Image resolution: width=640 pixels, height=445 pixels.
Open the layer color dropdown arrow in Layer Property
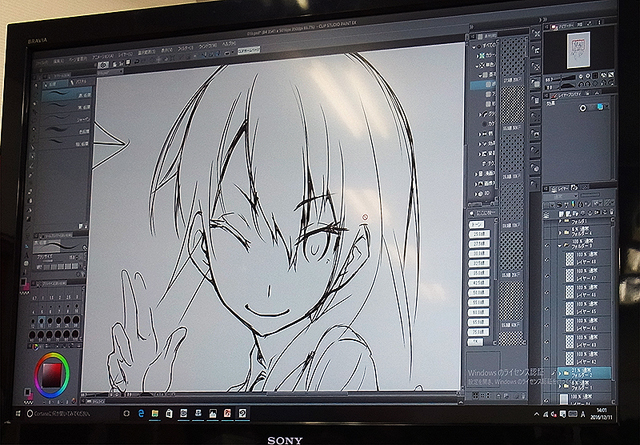[606, 106]
